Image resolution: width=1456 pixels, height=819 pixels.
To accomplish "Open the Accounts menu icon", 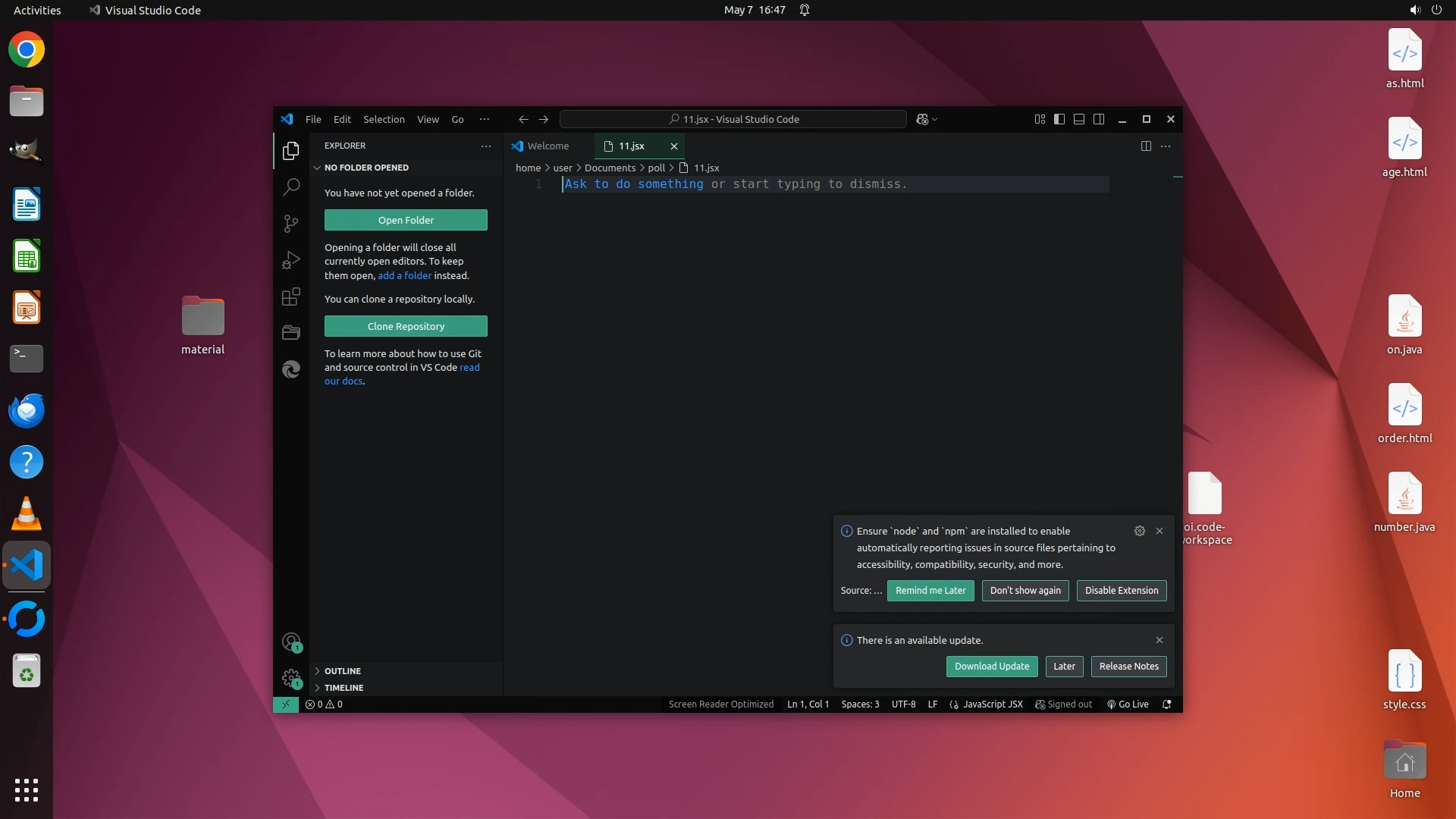I will pyautogui.click(x=291, y=642).
